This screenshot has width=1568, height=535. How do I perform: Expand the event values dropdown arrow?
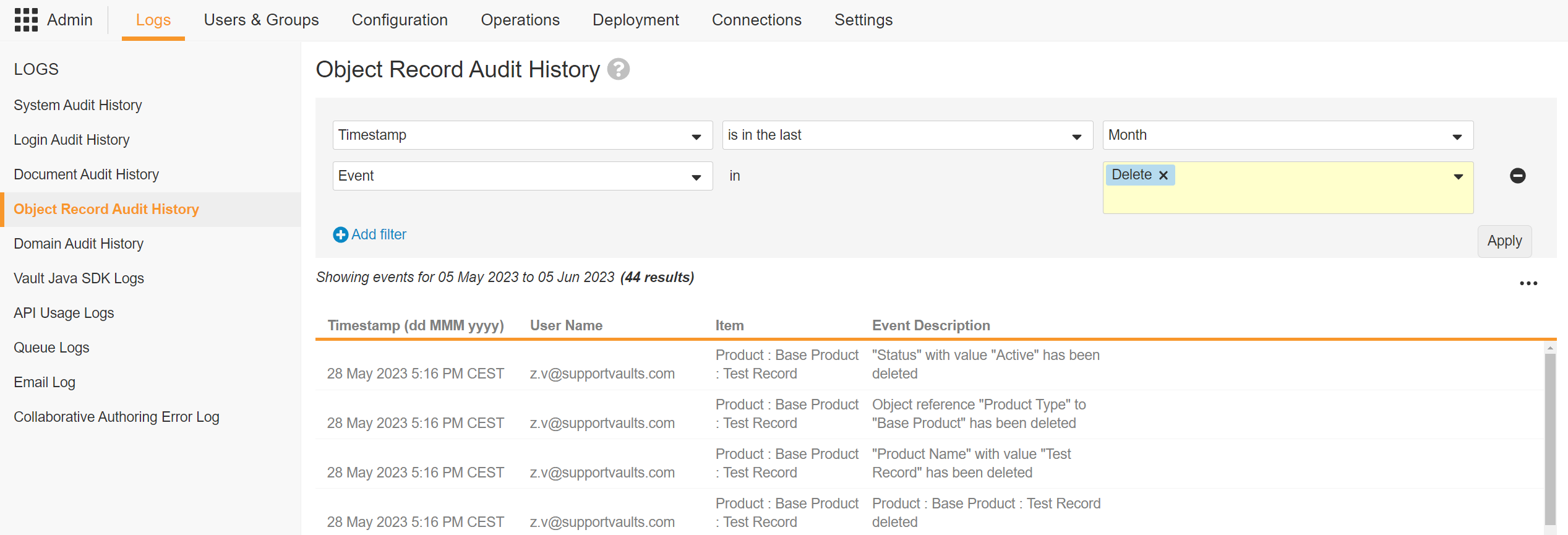[x=1458, y=177]
